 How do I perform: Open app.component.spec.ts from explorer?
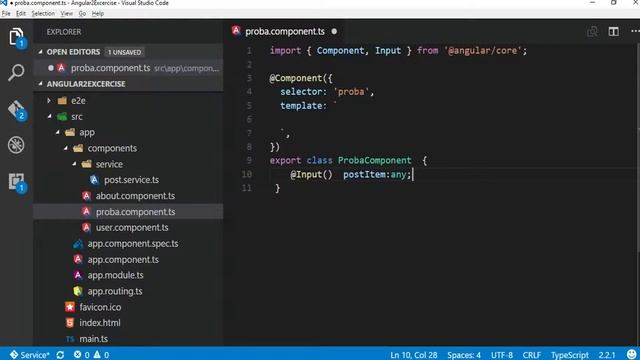coord(133,244)
